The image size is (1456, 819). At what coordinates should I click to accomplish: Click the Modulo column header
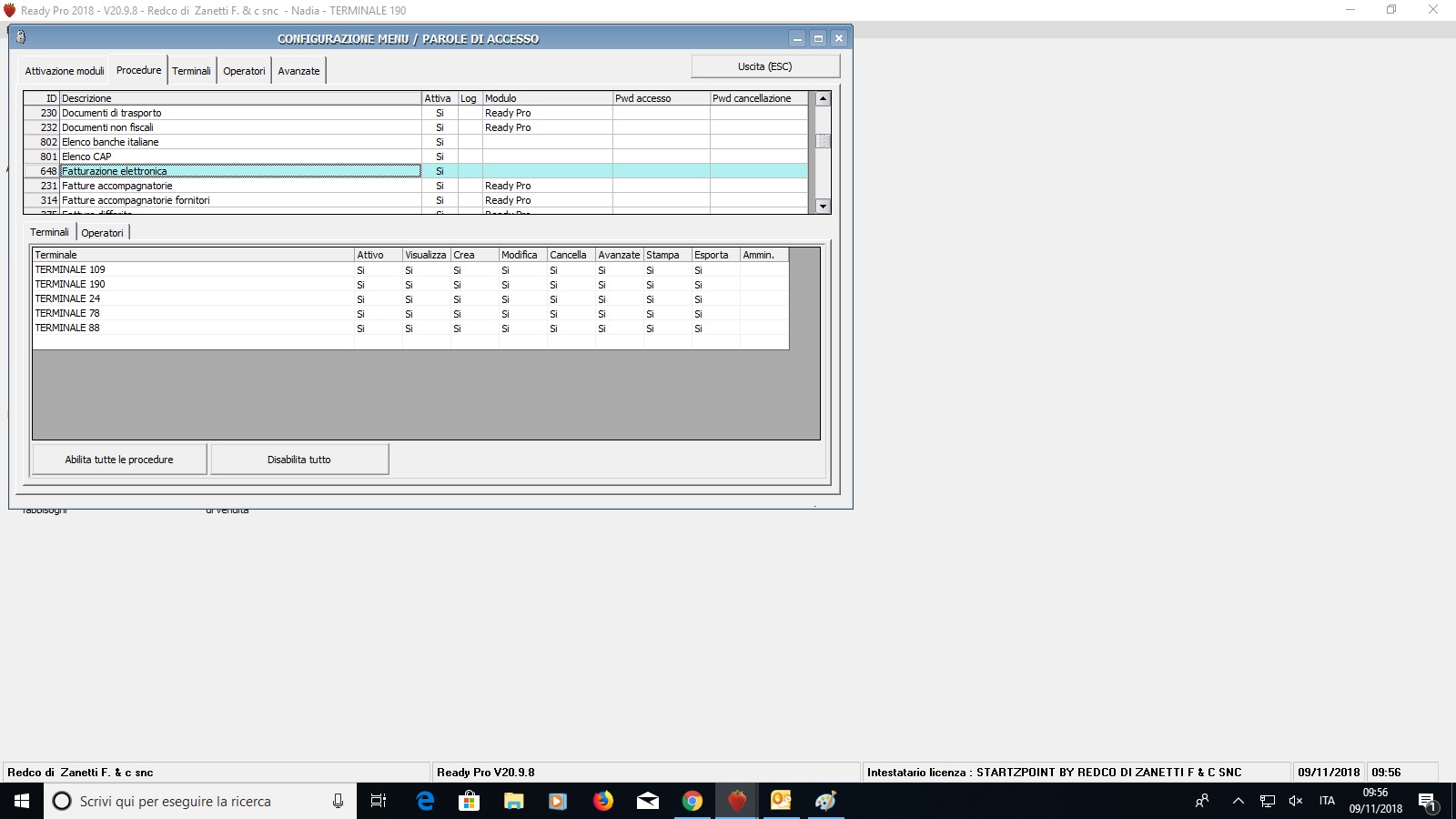(x=547, y=98)
